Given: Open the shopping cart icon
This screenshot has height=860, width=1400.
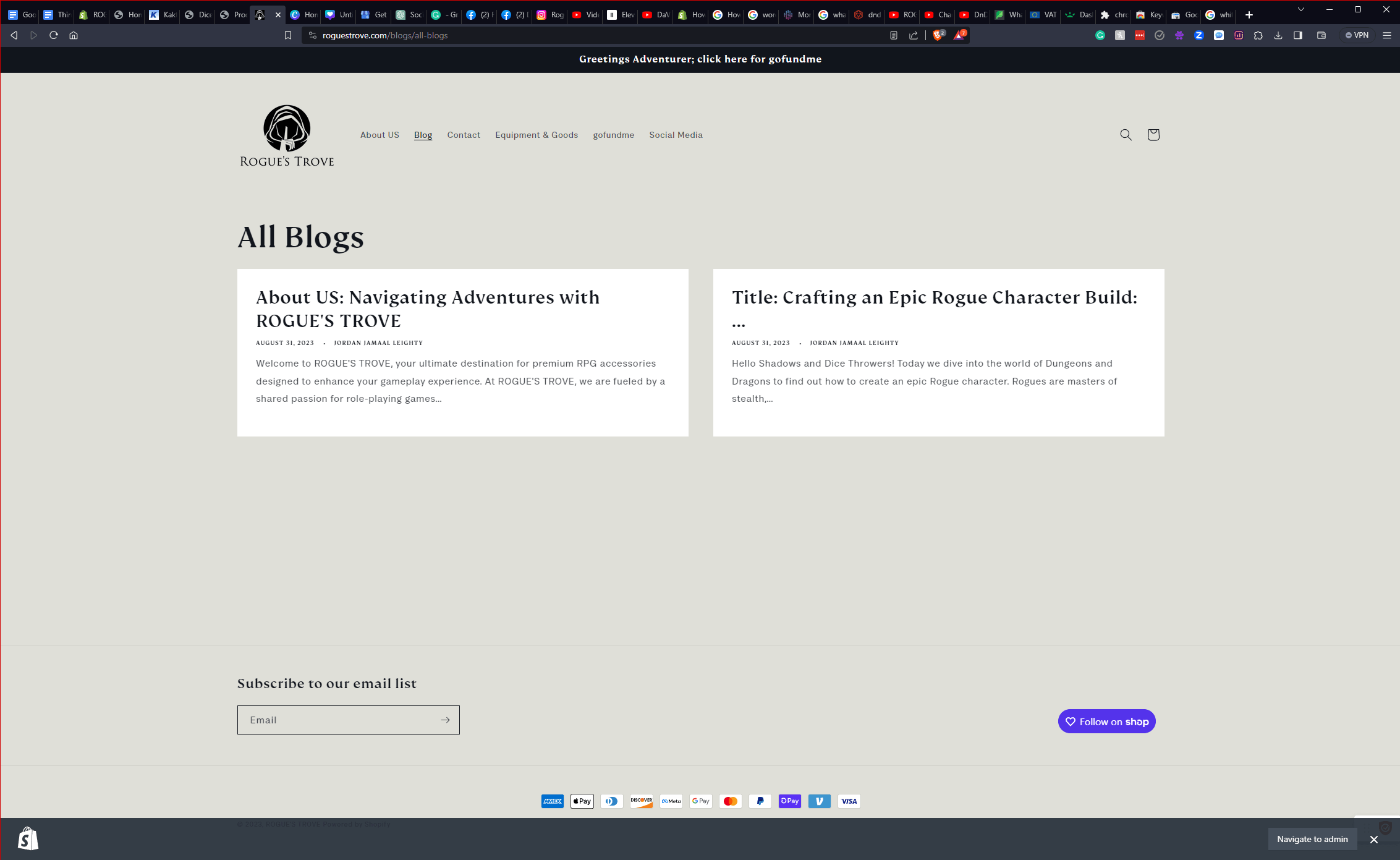Looking at the screenshot, I should pyautogui.click(x=1153, y=135).
